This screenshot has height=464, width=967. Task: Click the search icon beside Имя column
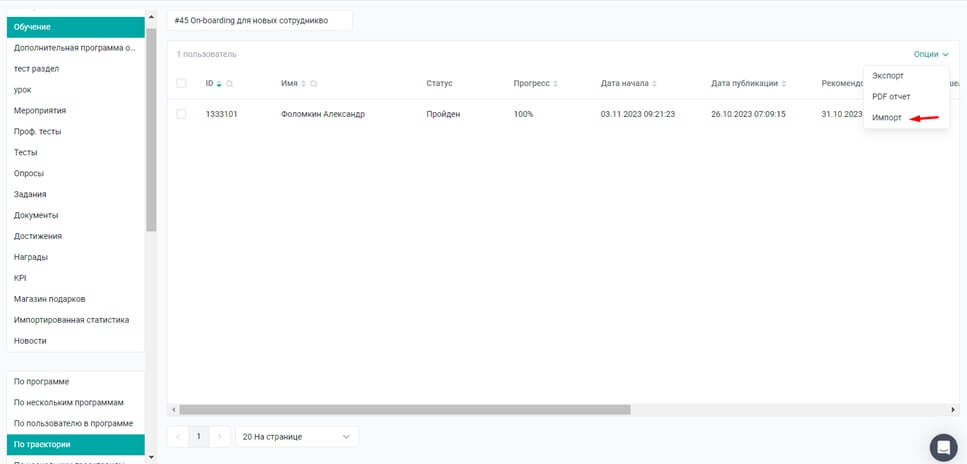pyautogui.click(x=314, y=84)
